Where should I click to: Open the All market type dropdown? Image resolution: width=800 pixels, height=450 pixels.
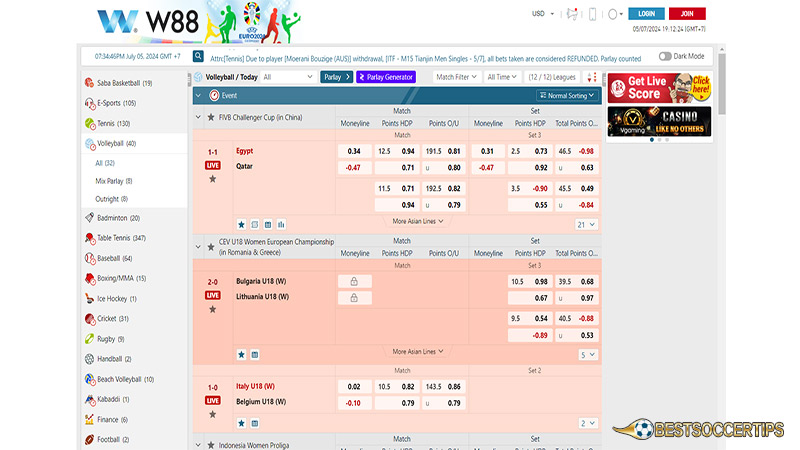point(288,77)
